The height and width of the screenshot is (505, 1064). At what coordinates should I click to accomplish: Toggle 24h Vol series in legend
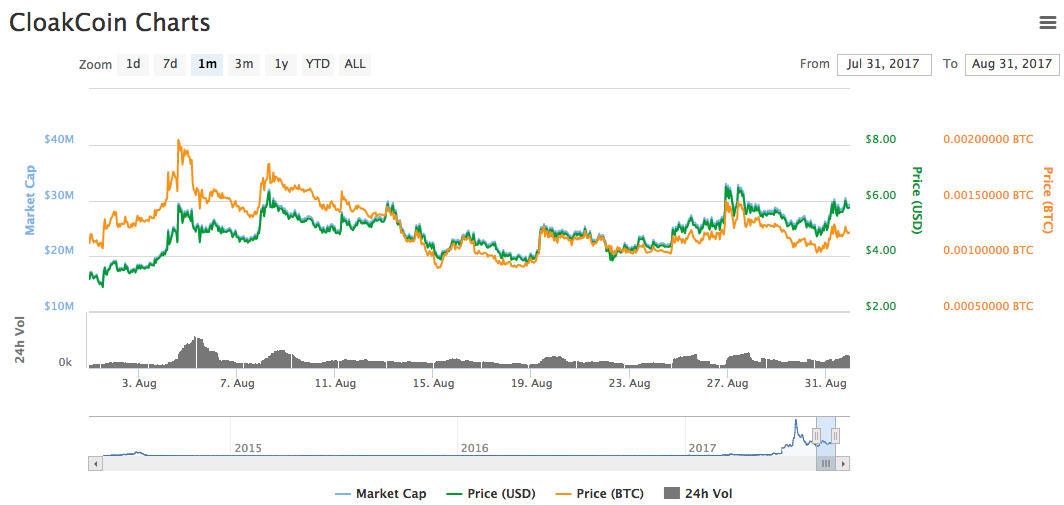[x=697, y=493]
